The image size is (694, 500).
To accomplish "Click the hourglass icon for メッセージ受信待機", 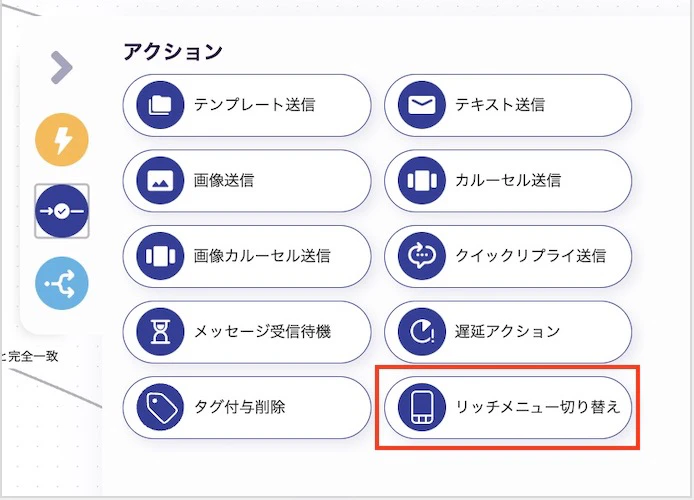I will point(160,332).
